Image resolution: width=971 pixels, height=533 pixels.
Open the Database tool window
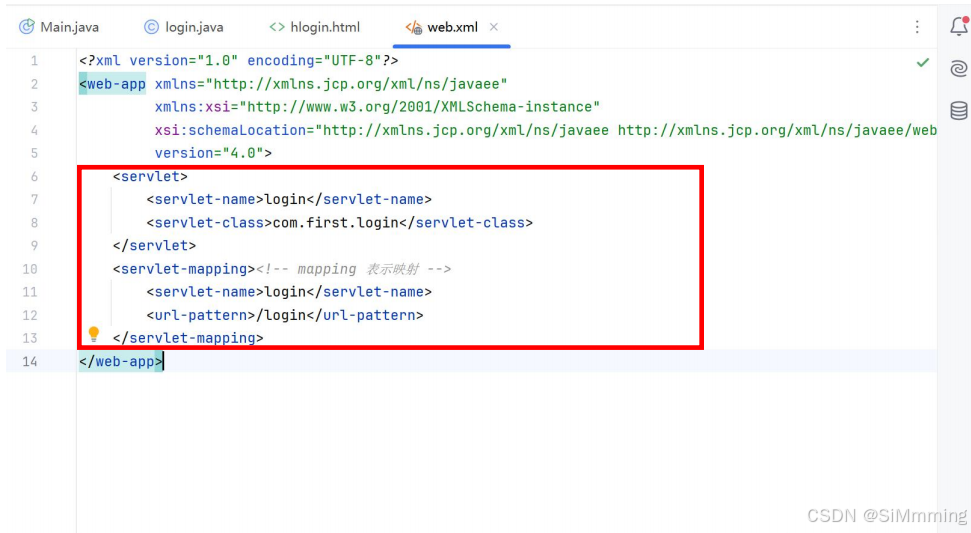pos(959,110)
